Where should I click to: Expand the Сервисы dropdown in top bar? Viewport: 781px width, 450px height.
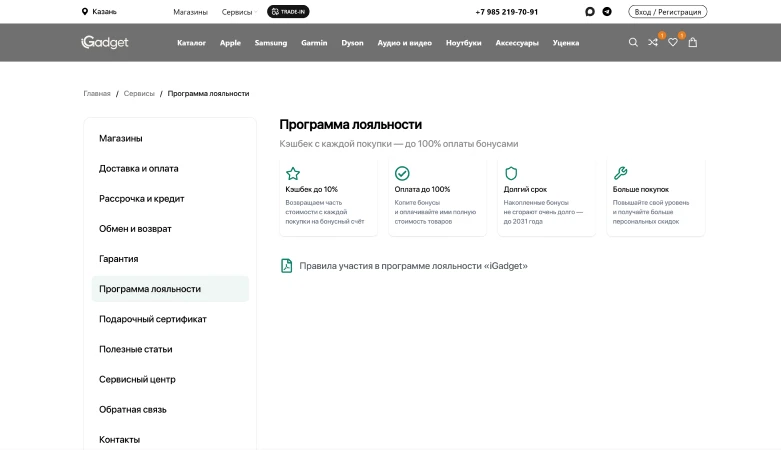point(239,12)
